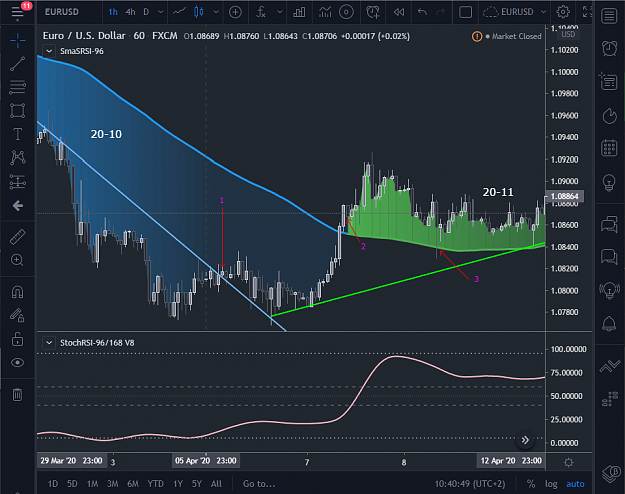
Task: Click the circular dot toolbar icon
Action: 346,12
